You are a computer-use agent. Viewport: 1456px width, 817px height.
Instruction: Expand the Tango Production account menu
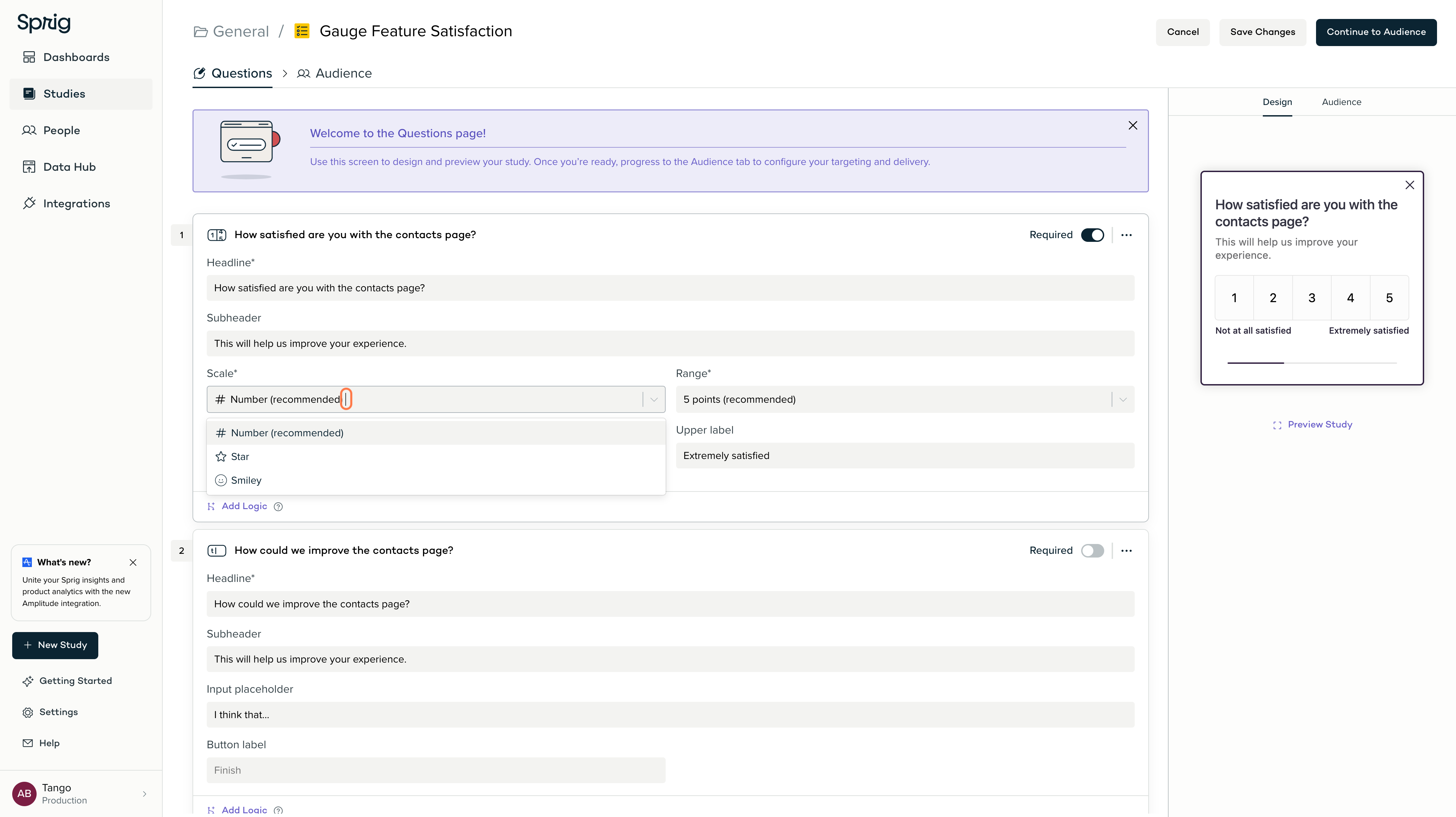click(x=81, y=793)
